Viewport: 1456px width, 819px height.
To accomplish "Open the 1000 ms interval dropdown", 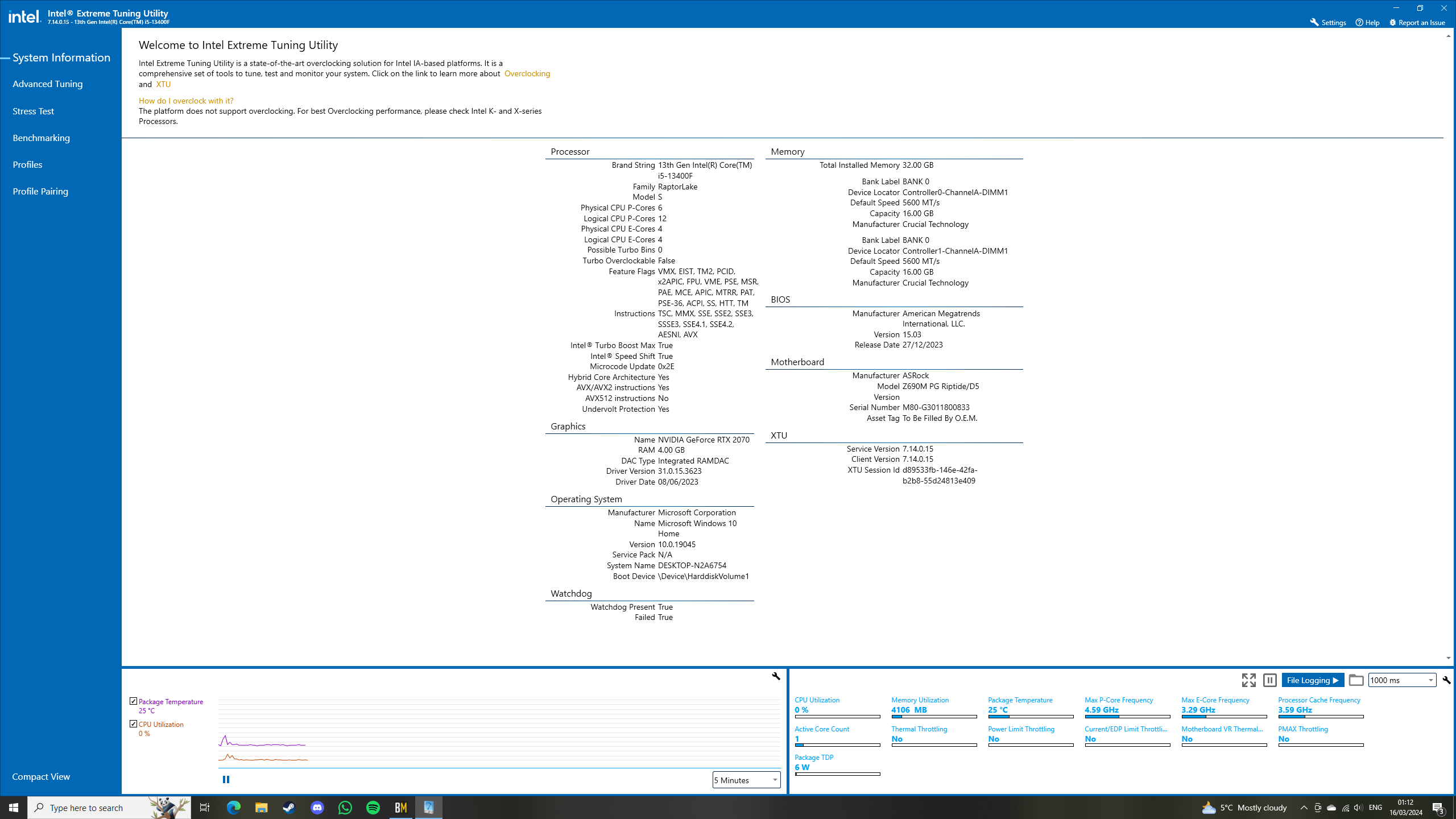I will [x=1402, y=680].
